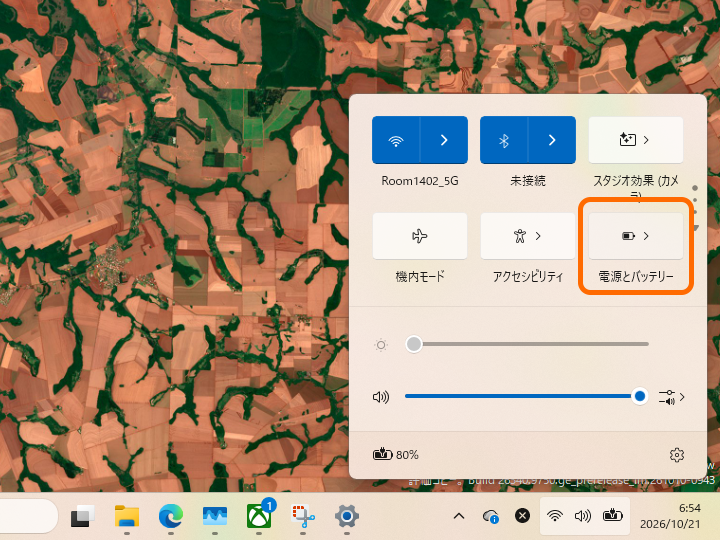The image size is (720, 540).
Task: Expand Wi-Fi network list chevron
Action: click(x=444, y=140)
